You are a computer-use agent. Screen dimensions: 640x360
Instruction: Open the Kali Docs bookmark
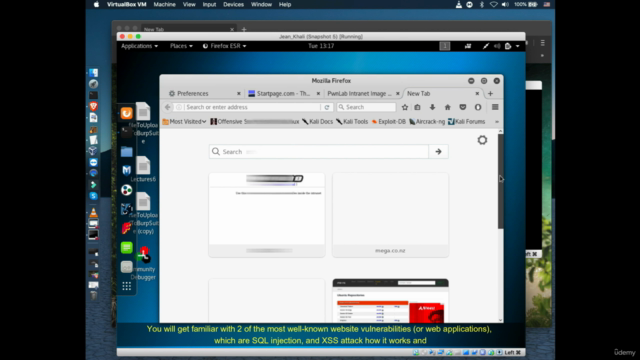(318, 122)
